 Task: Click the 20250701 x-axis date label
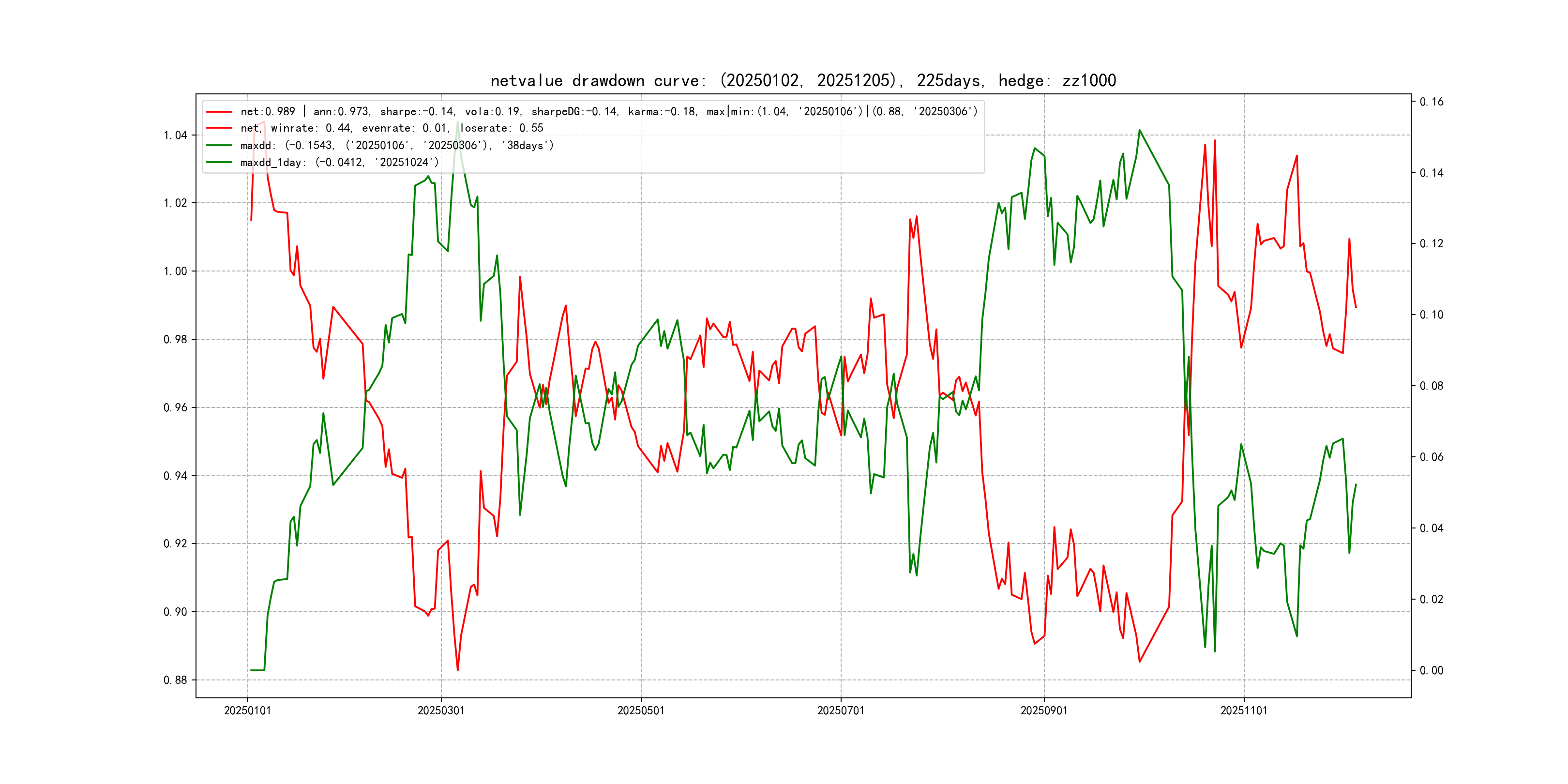tap(840, 710)
